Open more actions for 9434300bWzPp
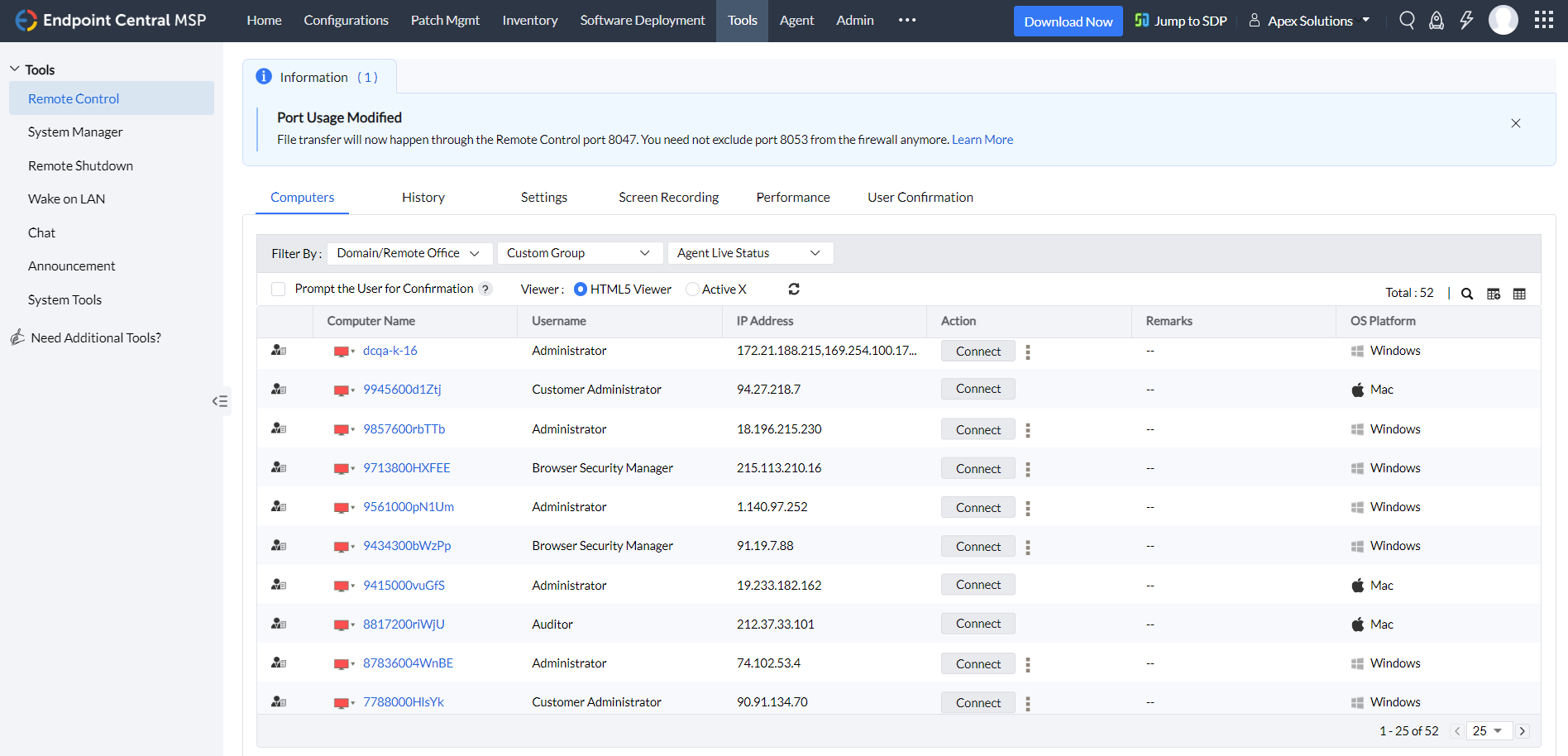 (x=1028, y=547)
